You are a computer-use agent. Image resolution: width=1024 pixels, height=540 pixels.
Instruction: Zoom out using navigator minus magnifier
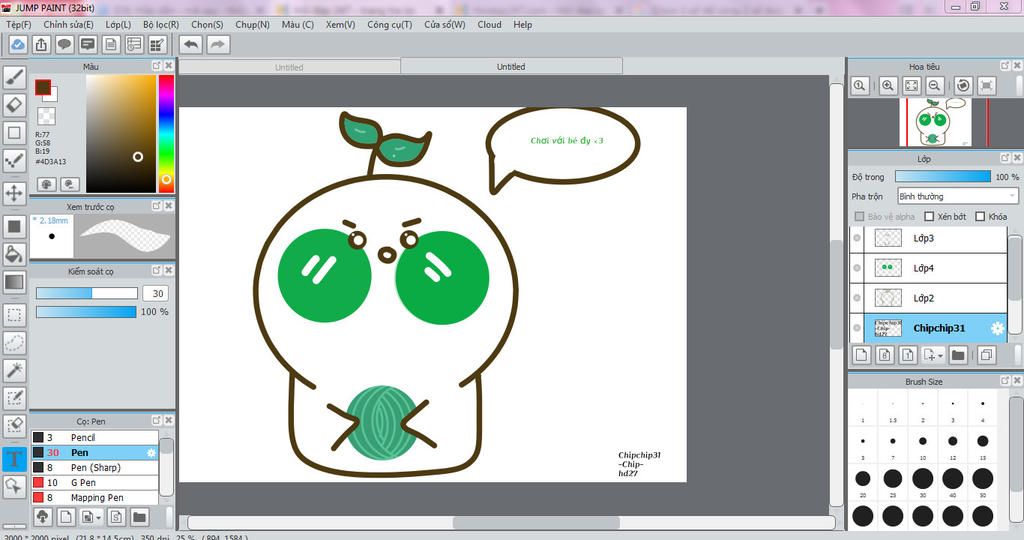point(935,86)
